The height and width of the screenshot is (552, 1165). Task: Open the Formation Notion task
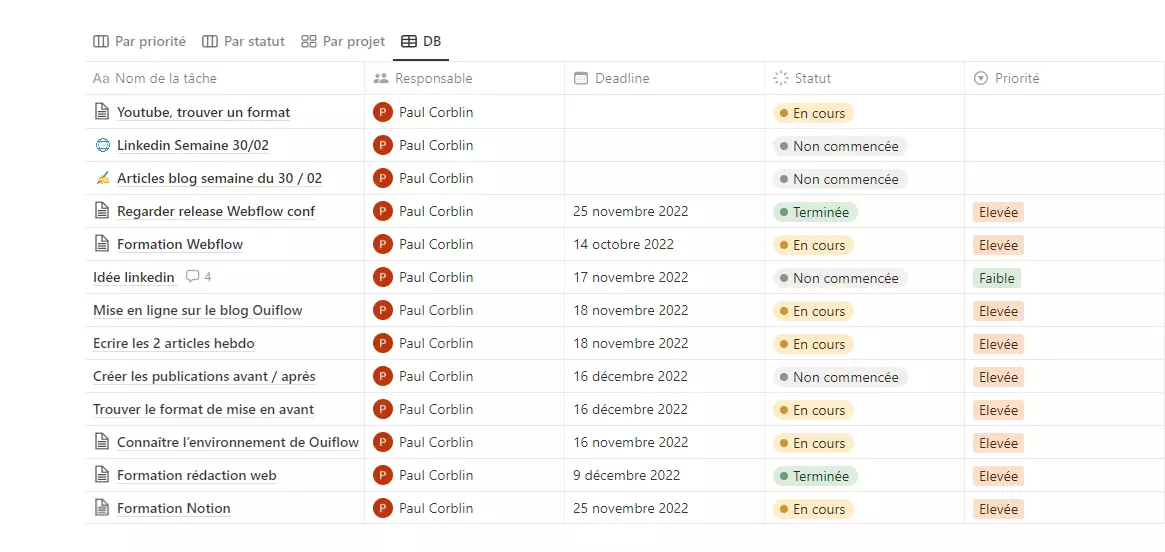point(174,508)
